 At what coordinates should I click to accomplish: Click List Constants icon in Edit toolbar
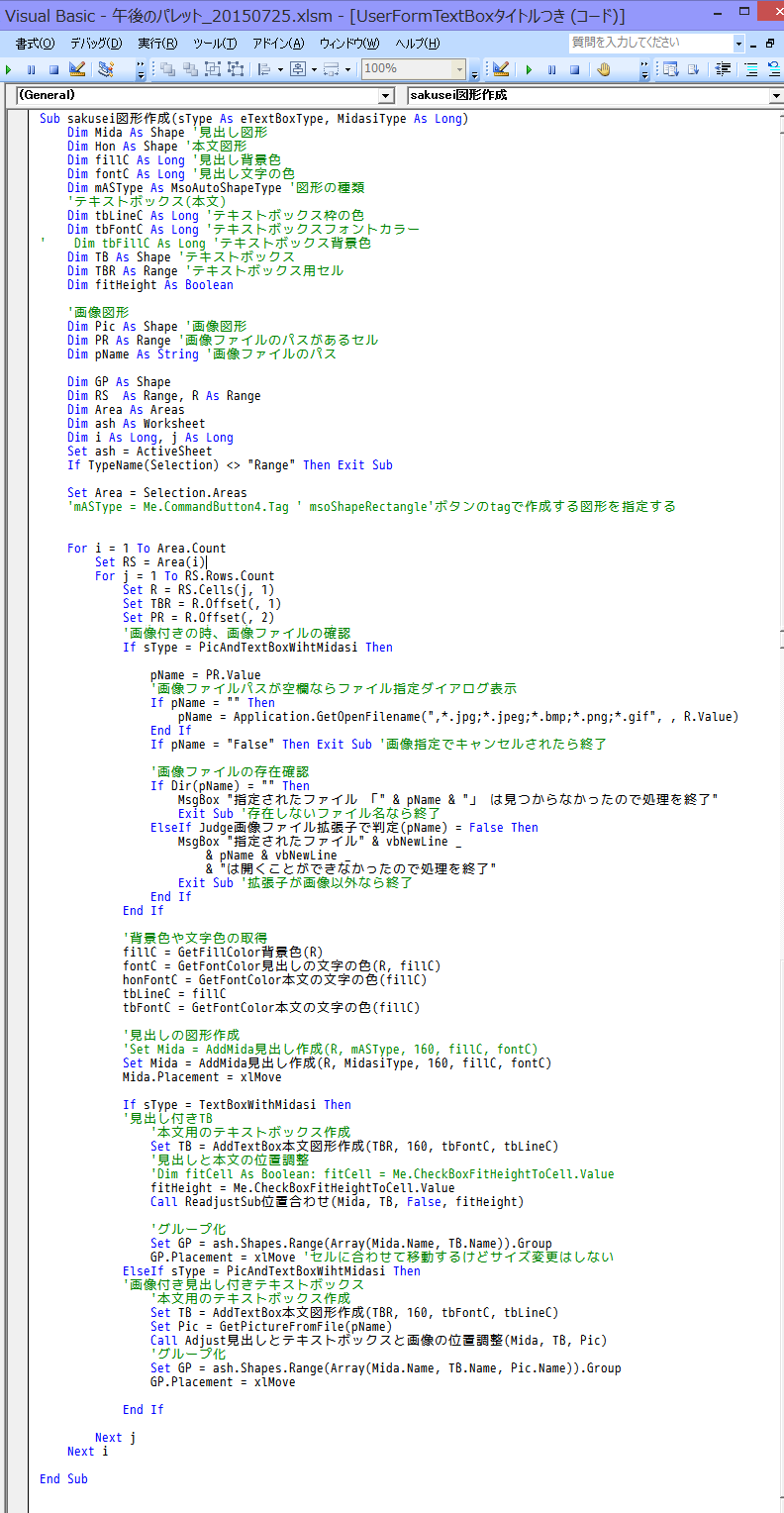click(694, 69)
